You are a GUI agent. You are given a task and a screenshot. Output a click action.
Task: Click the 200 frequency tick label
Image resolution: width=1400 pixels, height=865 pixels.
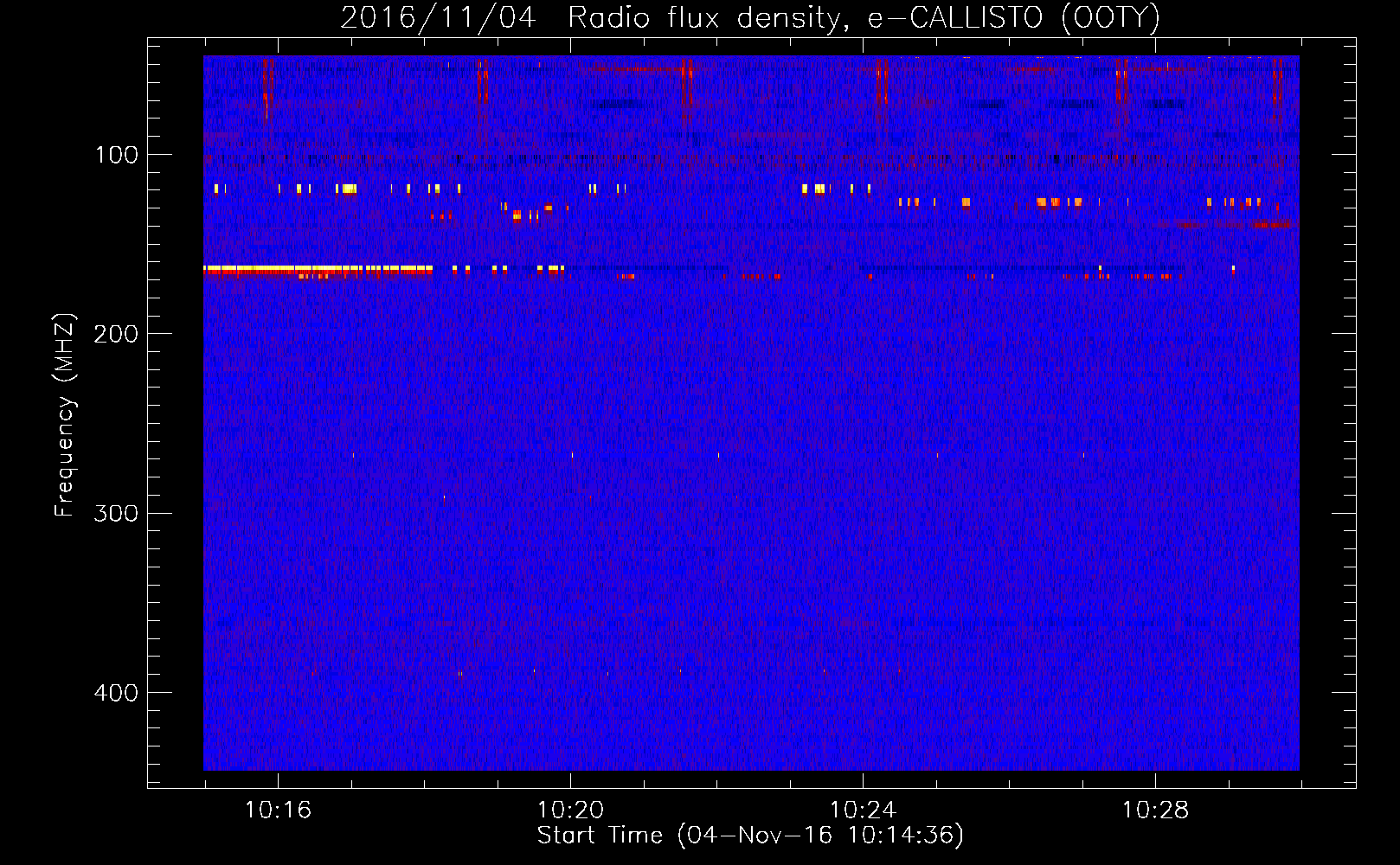[117, 334]
